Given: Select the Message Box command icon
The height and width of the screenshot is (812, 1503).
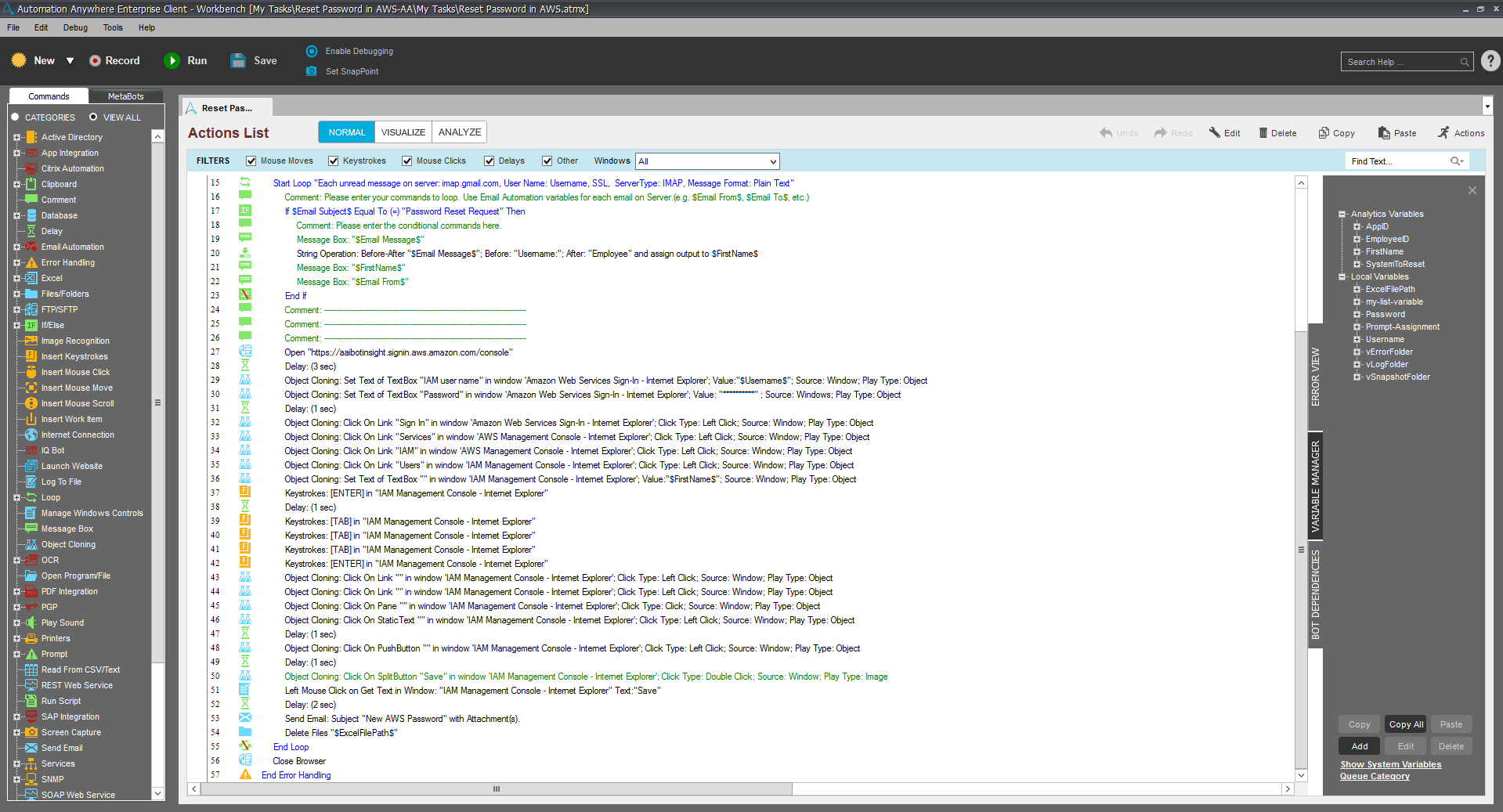Looking at the screenshot, I should (x=31, y=529).
